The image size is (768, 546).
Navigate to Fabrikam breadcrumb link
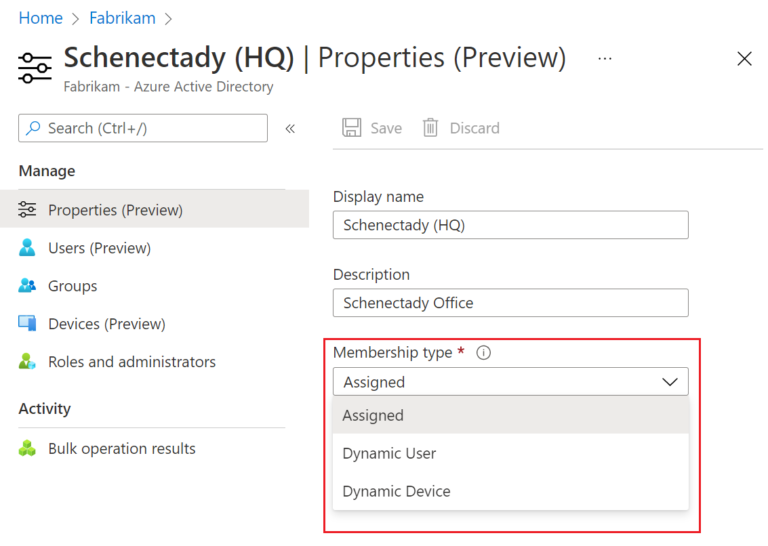121,18
